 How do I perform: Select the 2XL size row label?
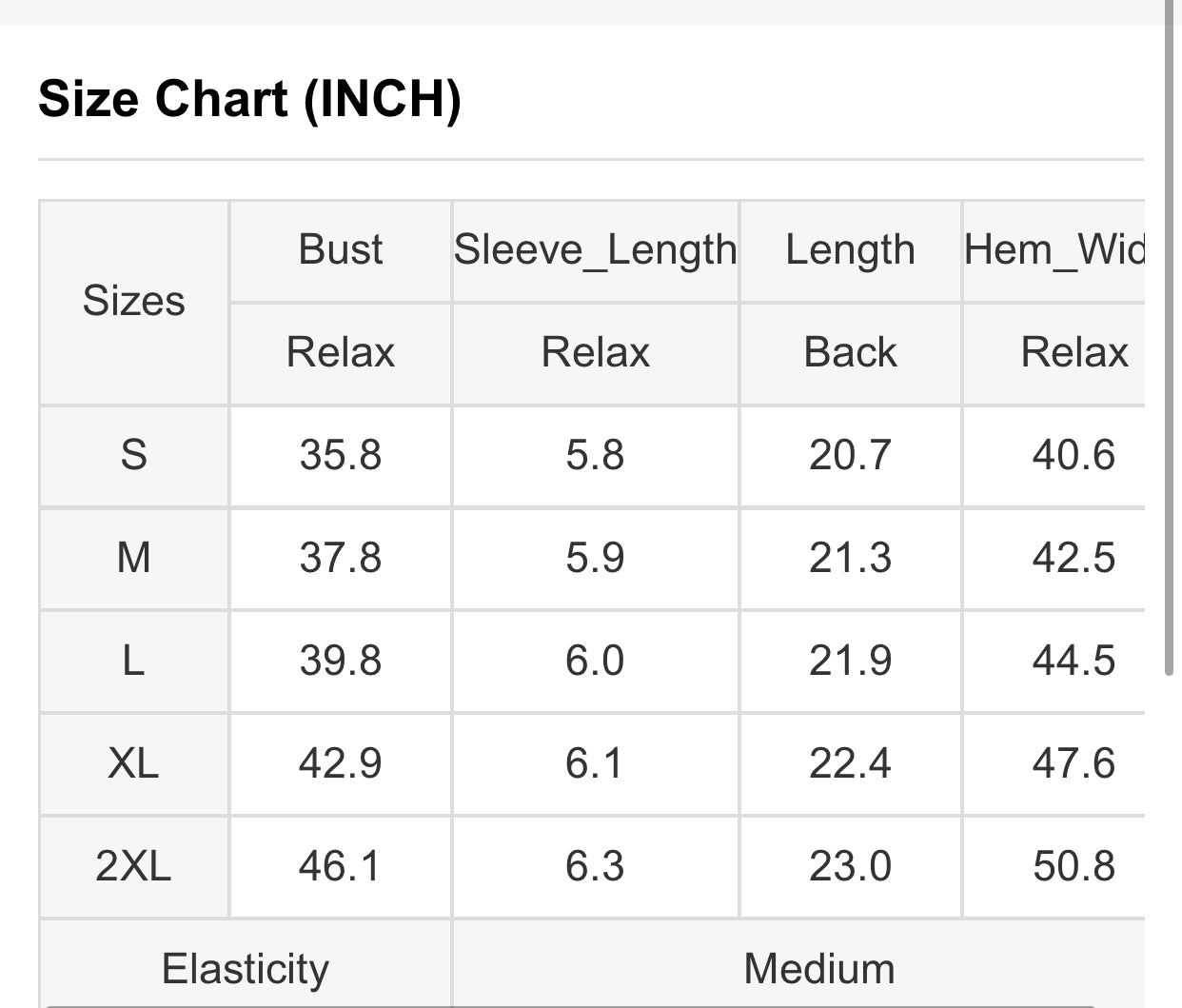(133, 866)
